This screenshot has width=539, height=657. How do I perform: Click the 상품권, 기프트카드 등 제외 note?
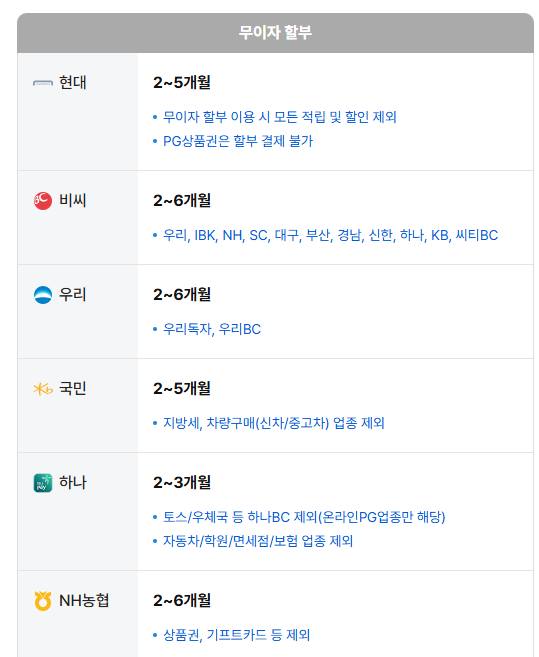(236, 635)
